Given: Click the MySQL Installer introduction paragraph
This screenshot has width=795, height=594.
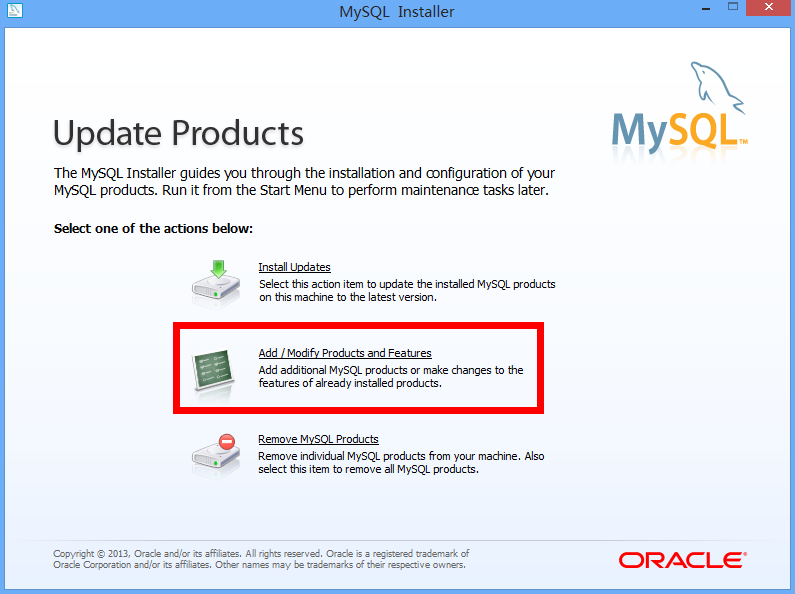Looking at the screenshot, I should [304, 181].
